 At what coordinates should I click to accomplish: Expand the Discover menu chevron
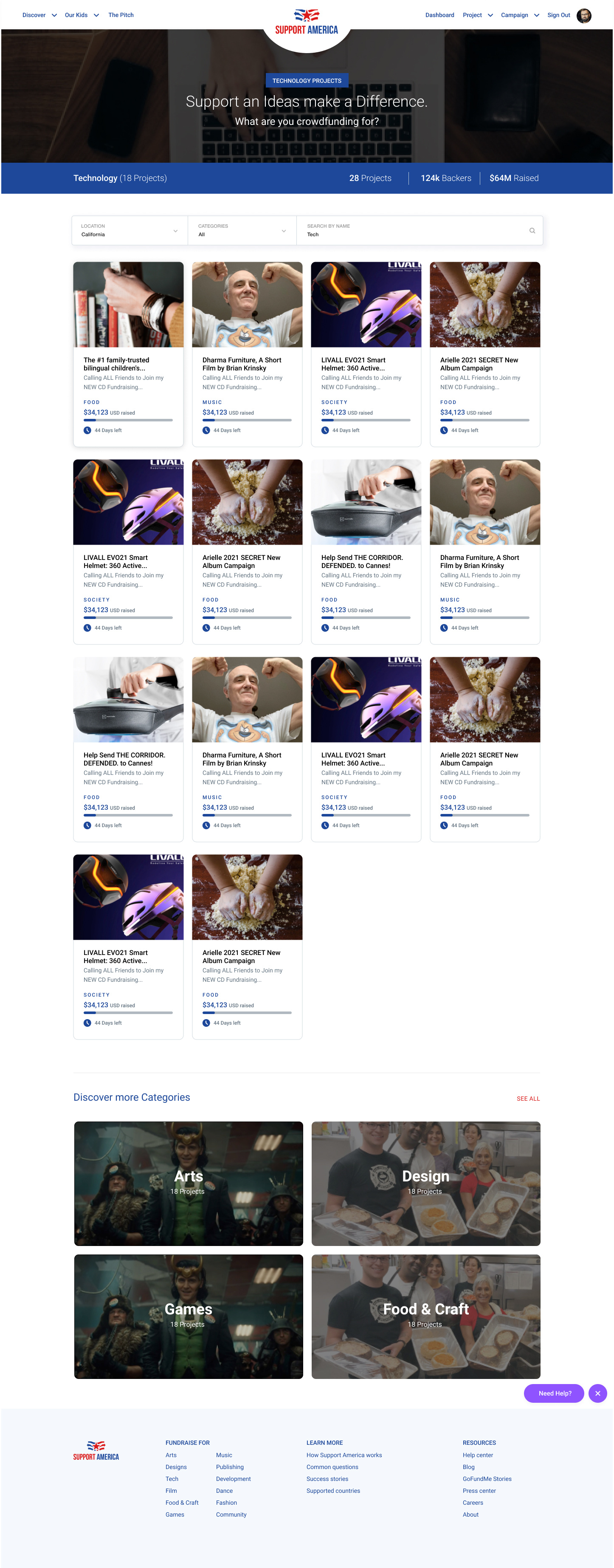coord(54,15)
